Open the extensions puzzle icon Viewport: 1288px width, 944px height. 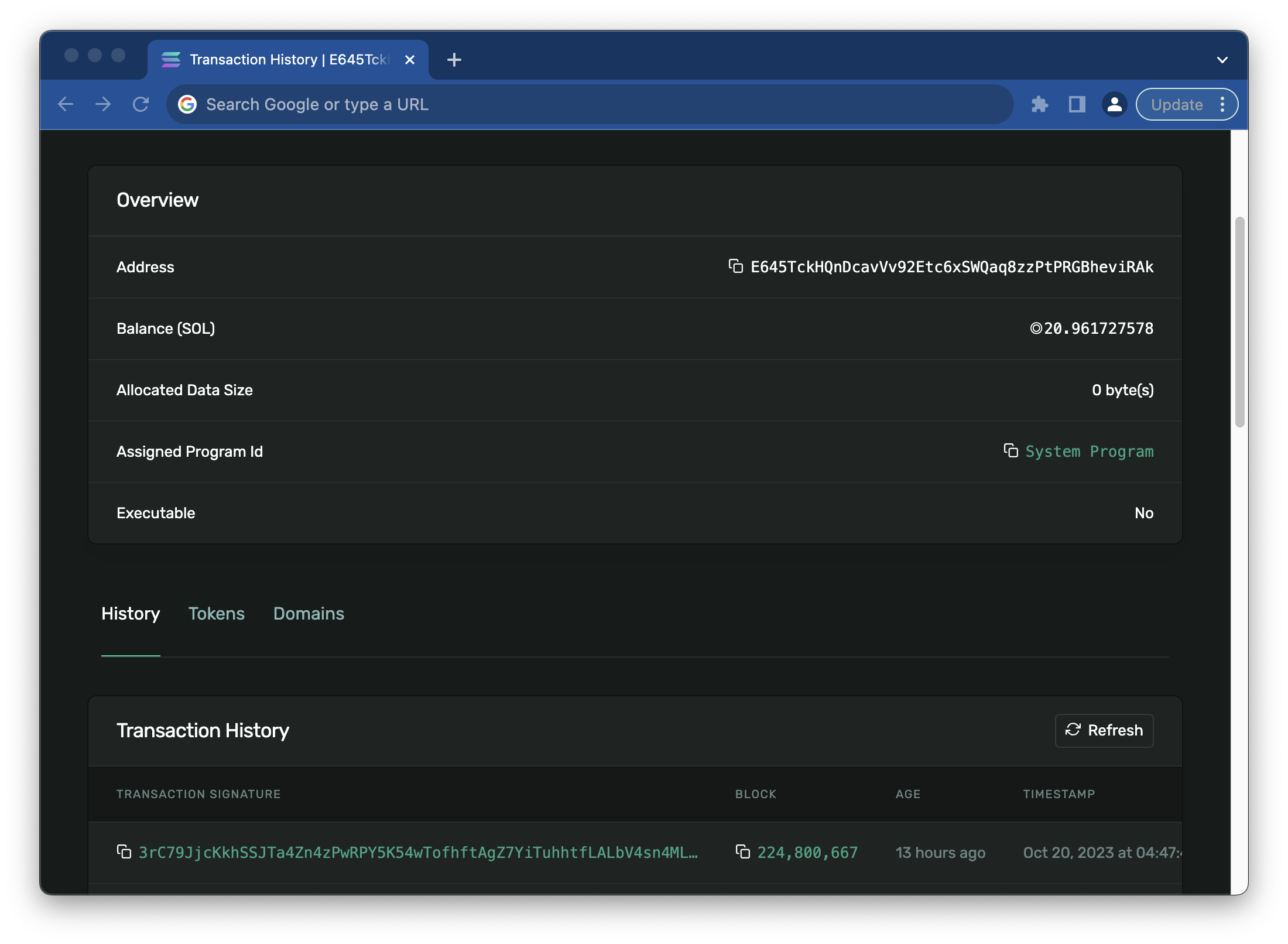pos(1040,104)
